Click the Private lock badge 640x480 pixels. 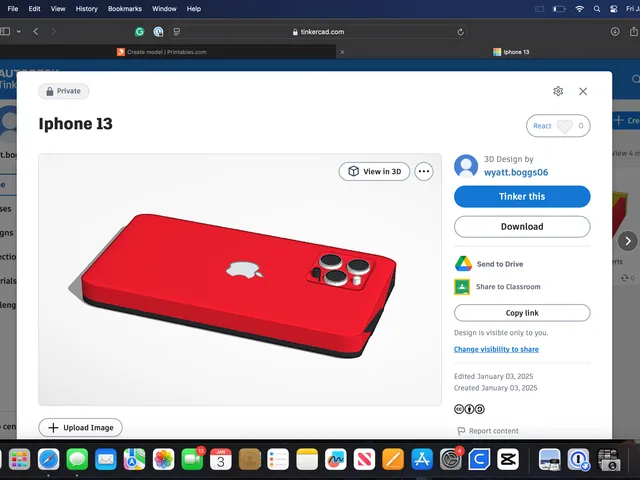pyautogui.click(x=64, y=91)
